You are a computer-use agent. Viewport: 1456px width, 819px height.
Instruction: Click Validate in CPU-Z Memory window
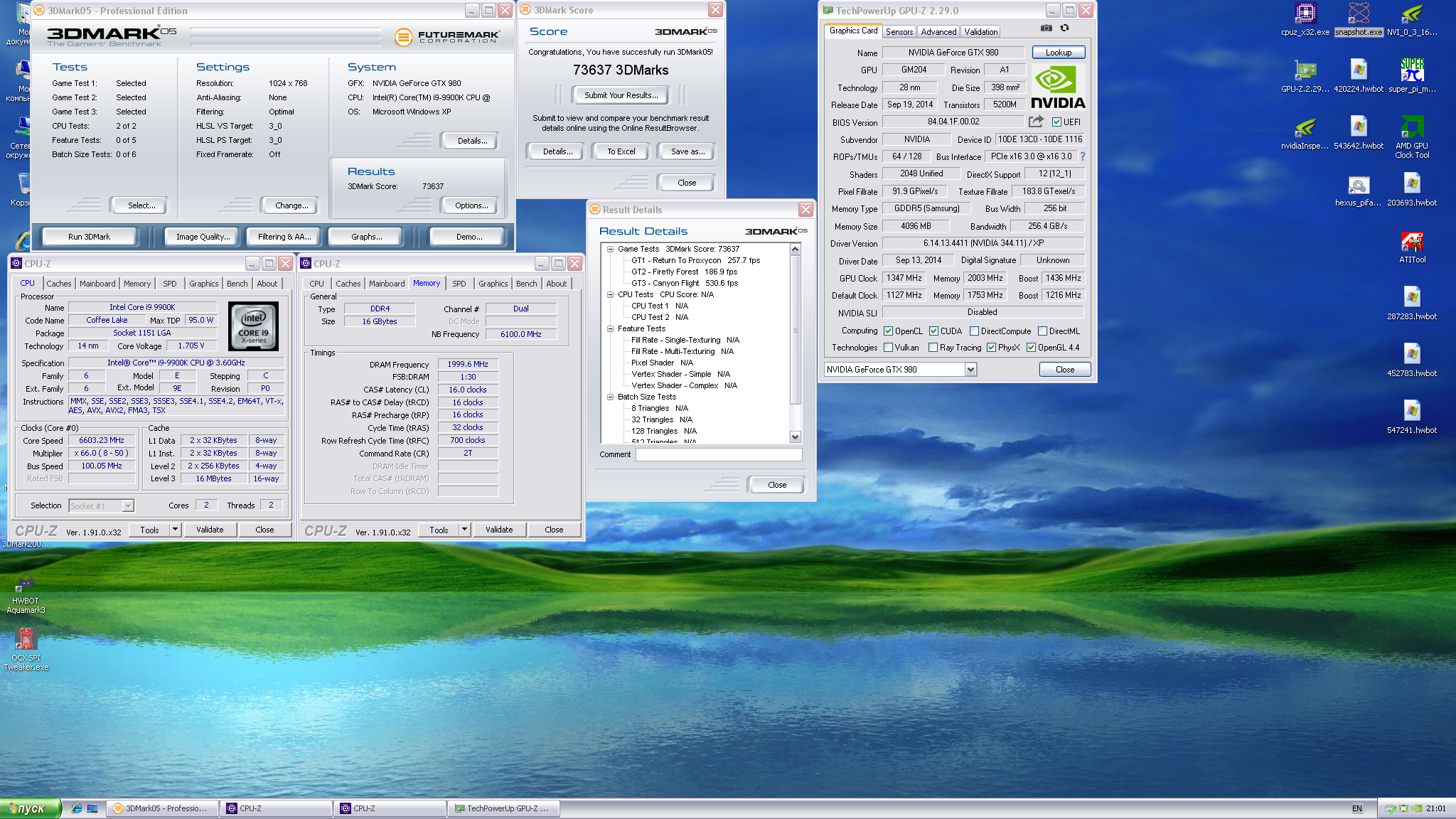pyautogui.click(x=499, y=530)
